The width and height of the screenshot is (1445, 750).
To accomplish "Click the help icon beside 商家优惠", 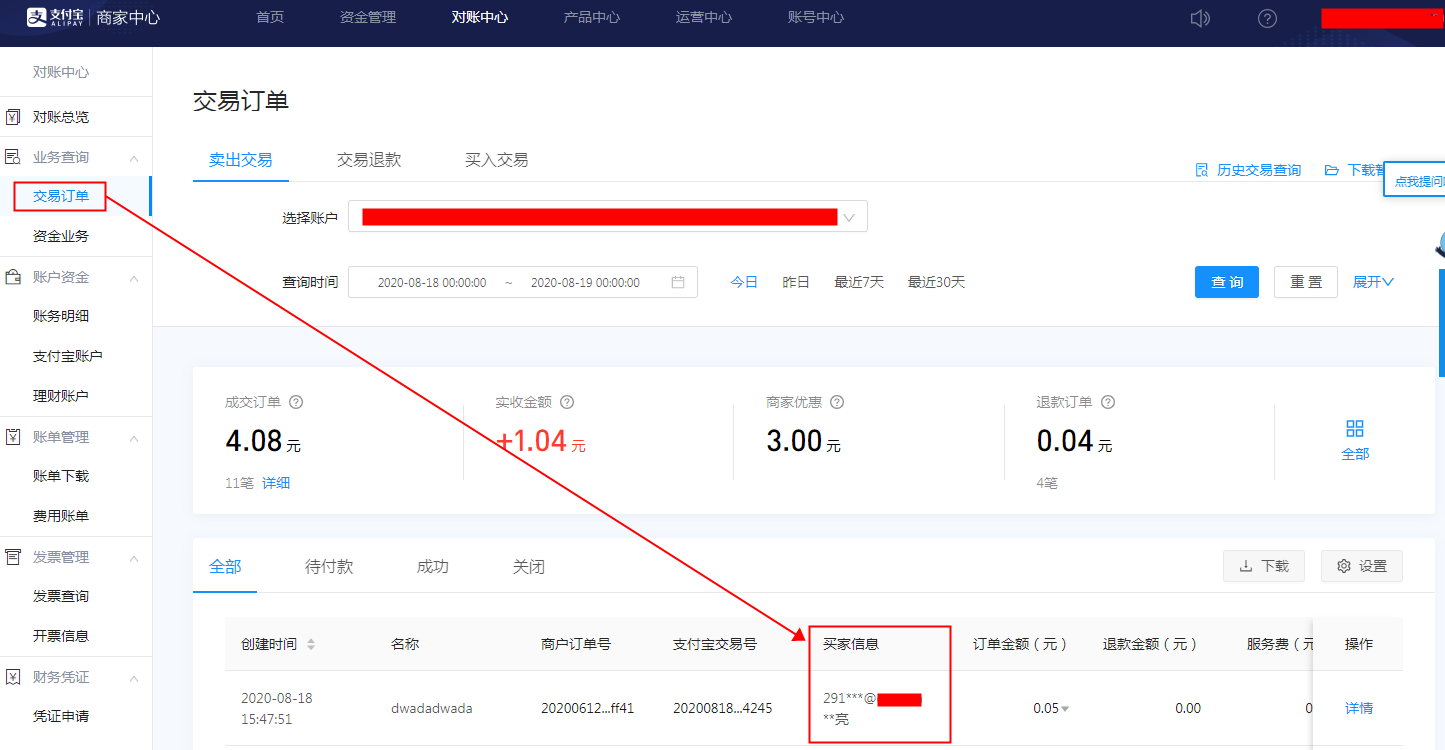I will click(837, 402).
